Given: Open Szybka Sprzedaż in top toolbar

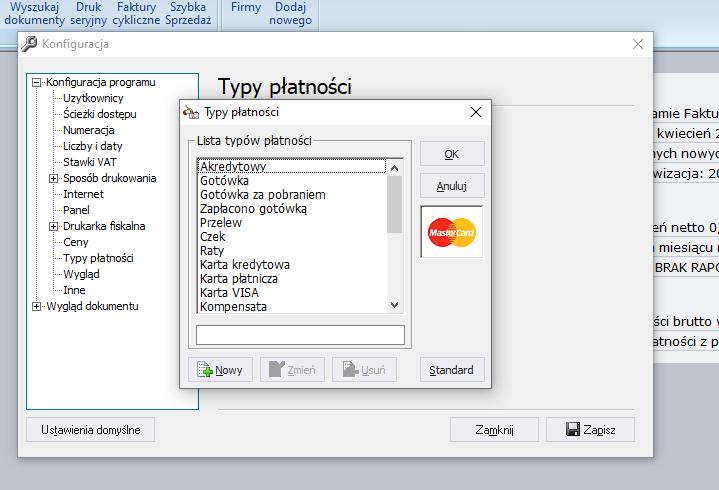Looking at the screenshot, I should click(x=188, y=13).
